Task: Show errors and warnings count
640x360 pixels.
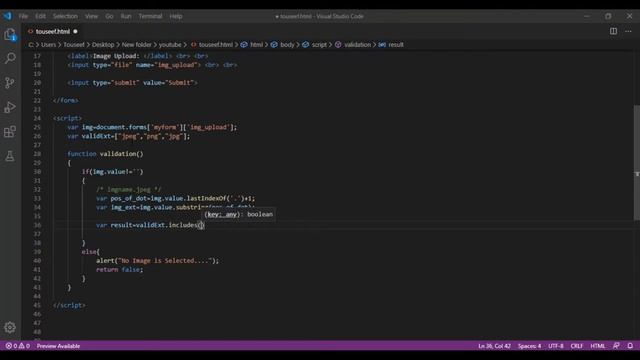Action: (18, 346)
